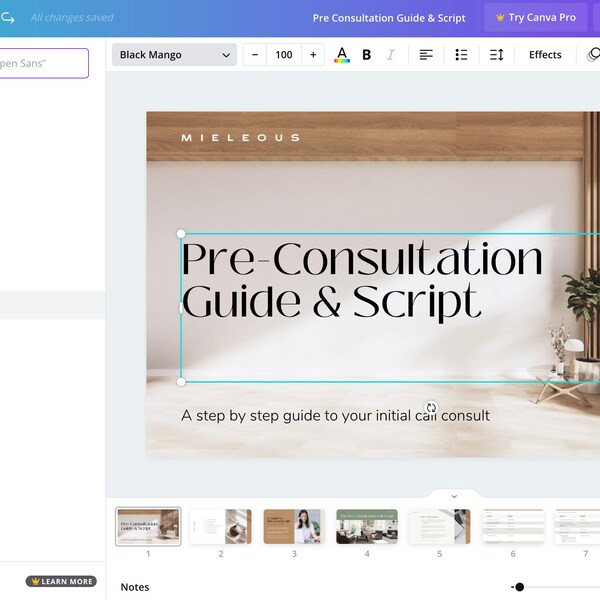Open the Black Mango font dropdown
The height and width of the screenshot is (600, 600).
(x=174, y=55)
